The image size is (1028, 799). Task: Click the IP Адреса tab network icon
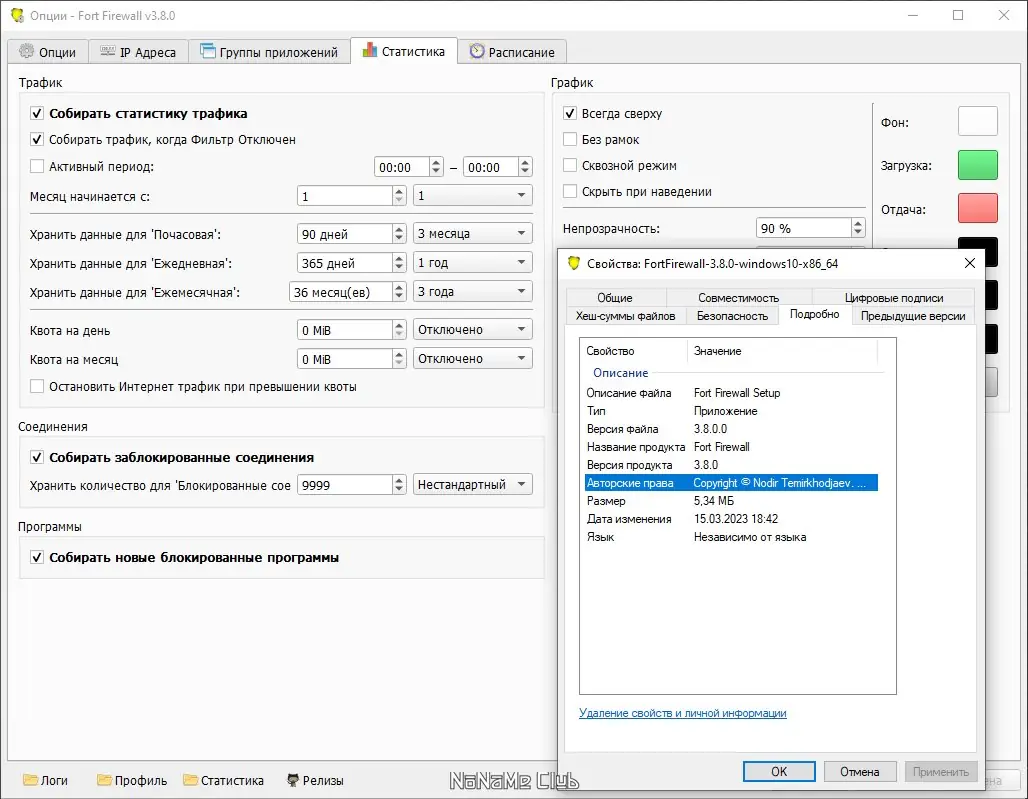tap(108, 51)
